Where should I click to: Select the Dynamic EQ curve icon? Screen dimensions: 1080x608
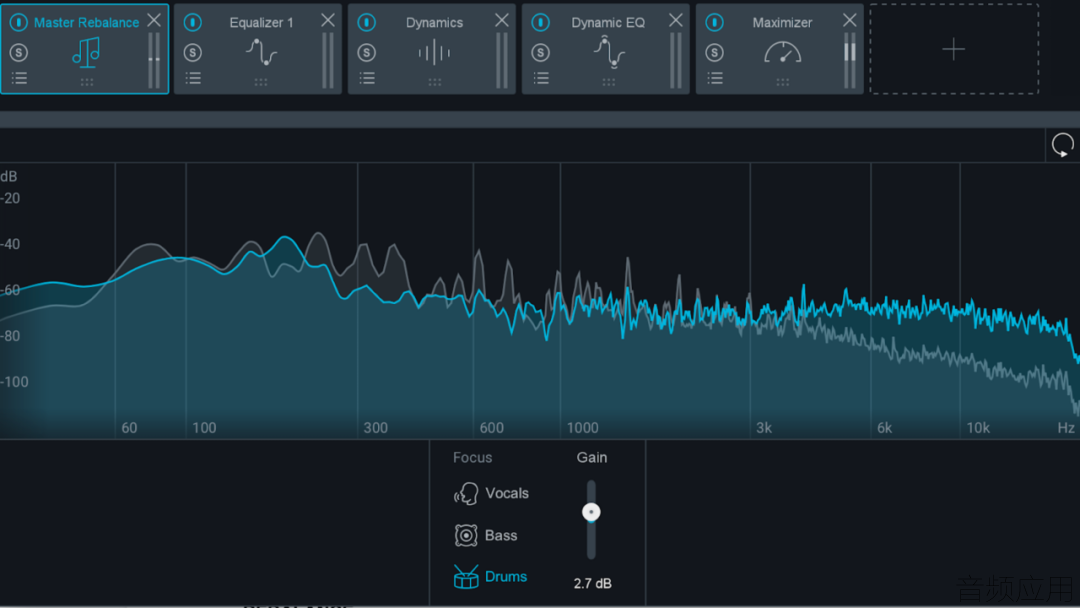click(x=609, y=52)
